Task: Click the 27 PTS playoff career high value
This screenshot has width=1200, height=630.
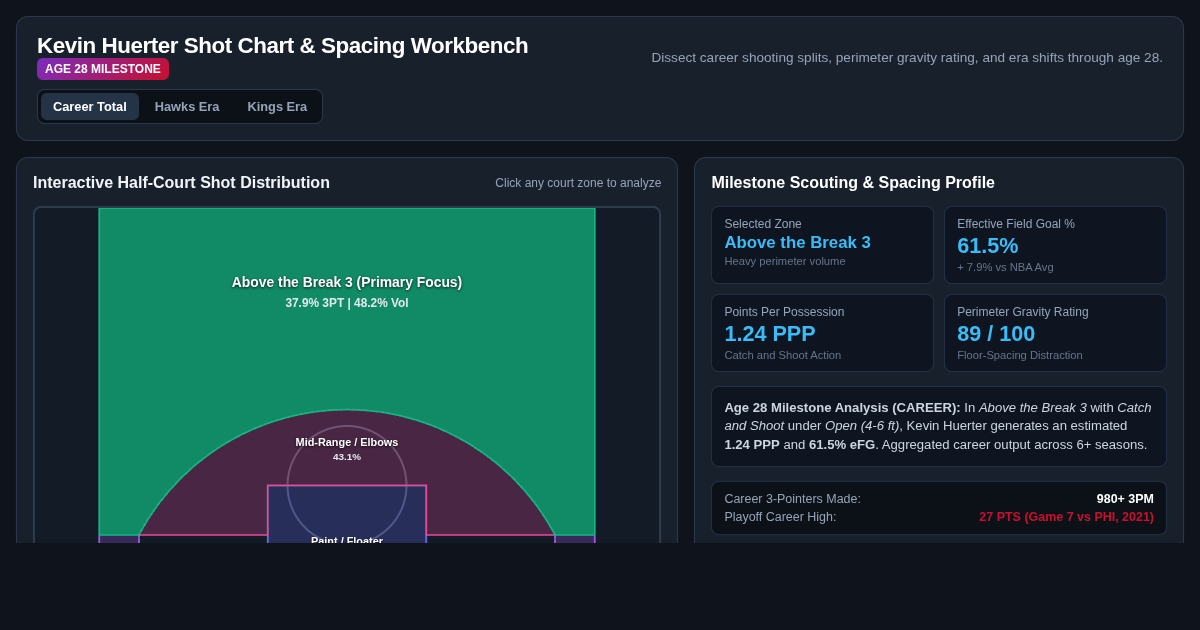Action: point(1066,517)
